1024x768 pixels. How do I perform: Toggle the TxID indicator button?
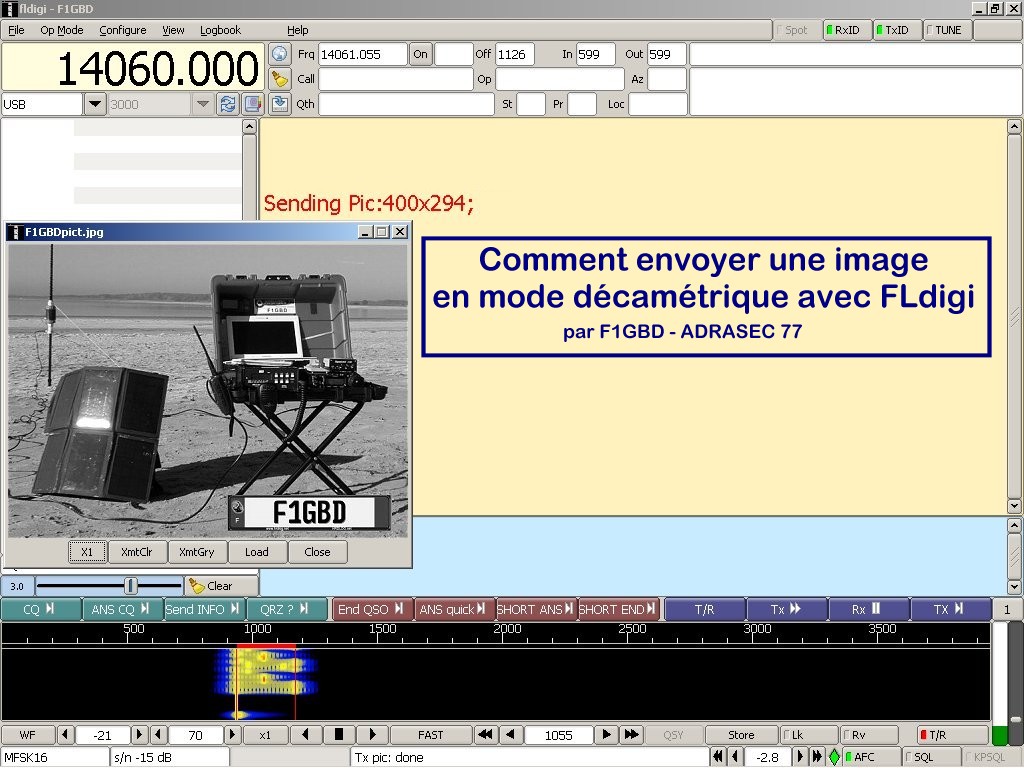897,30
